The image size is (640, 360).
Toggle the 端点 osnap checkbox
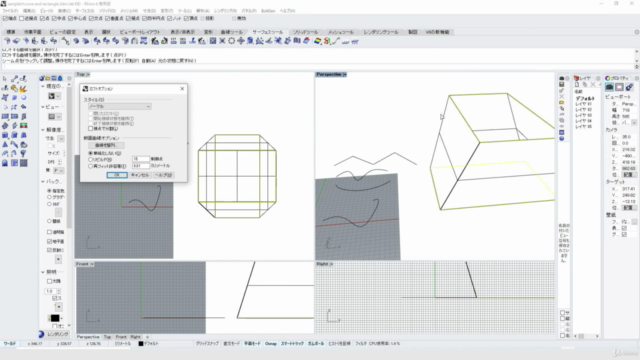5,18
